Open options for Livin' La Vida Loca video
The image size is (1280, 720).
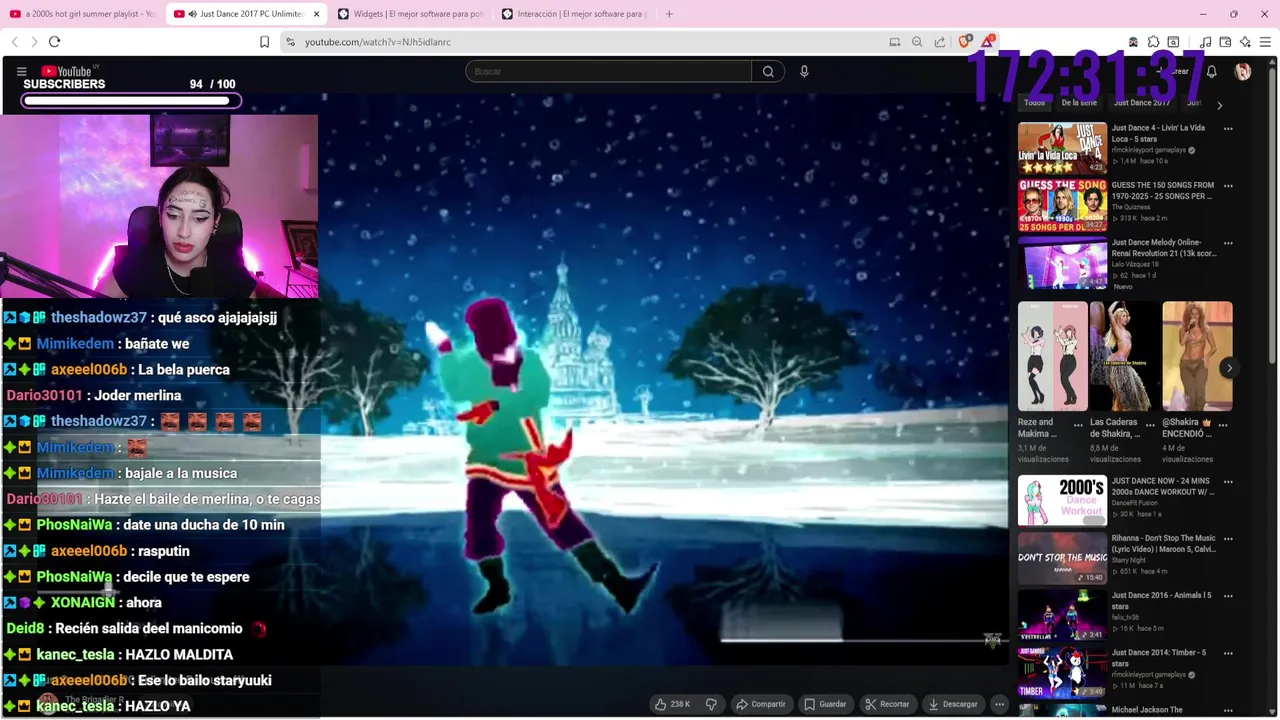(x=1228, y=129)
